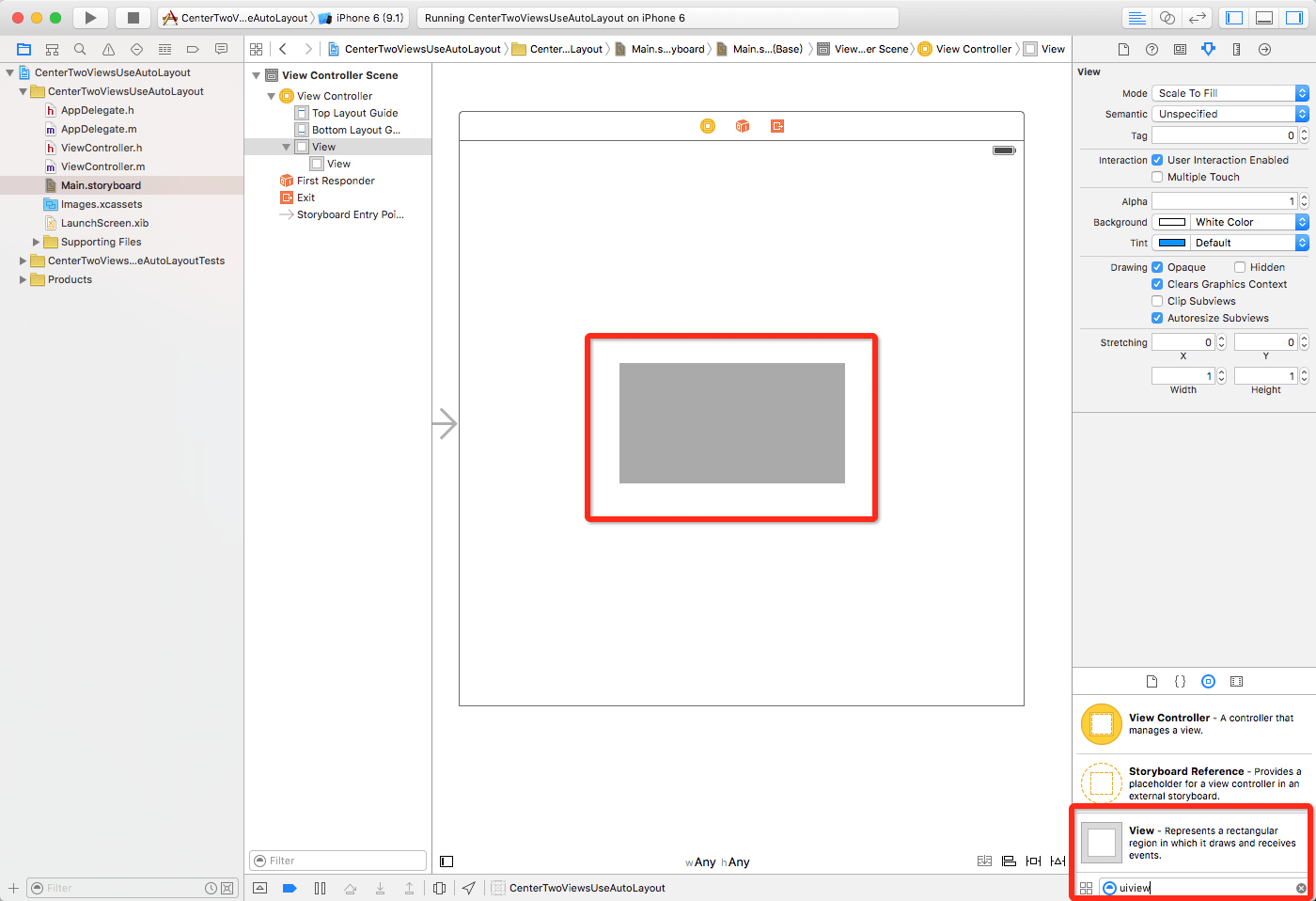
Task: Enable the Hidden checkbox
Action: [x=1240, y=267]
